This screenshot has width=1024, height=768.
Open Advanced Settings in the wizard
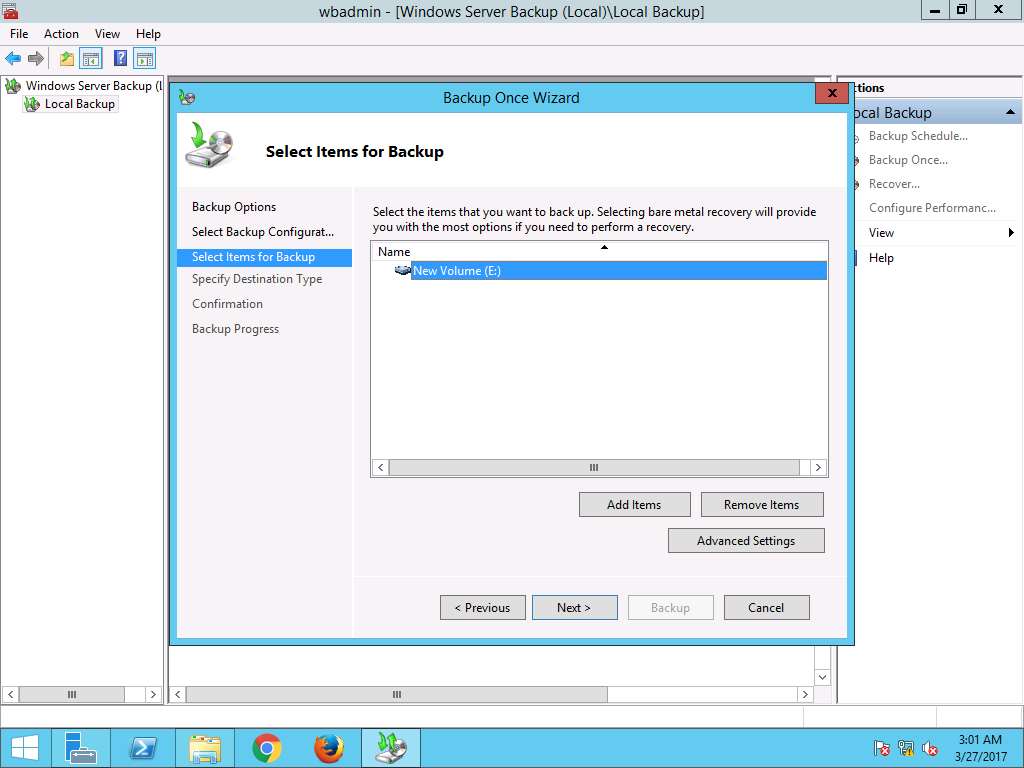[x=746, y=540]
